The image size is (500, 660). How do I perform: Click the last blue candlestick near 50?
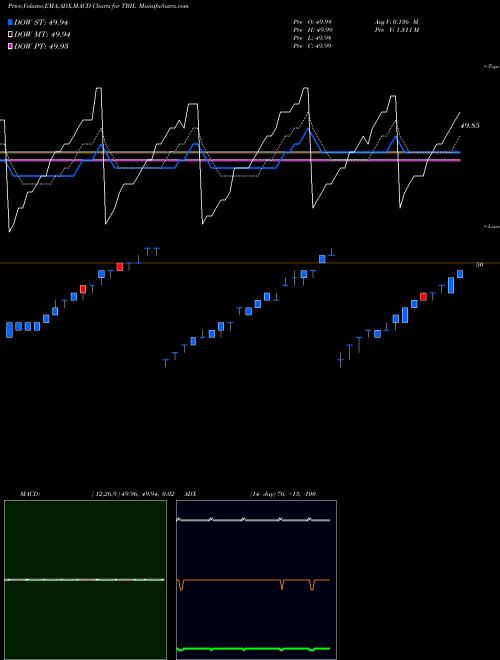point(460,274)
